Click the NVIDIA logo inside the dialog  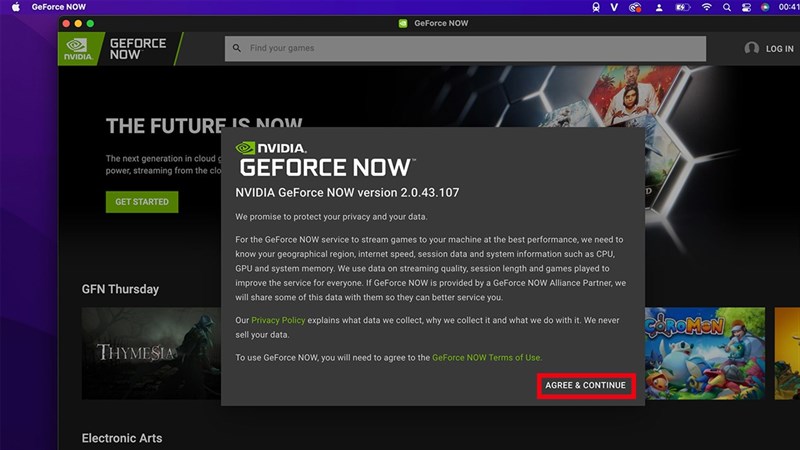[271, 148]
